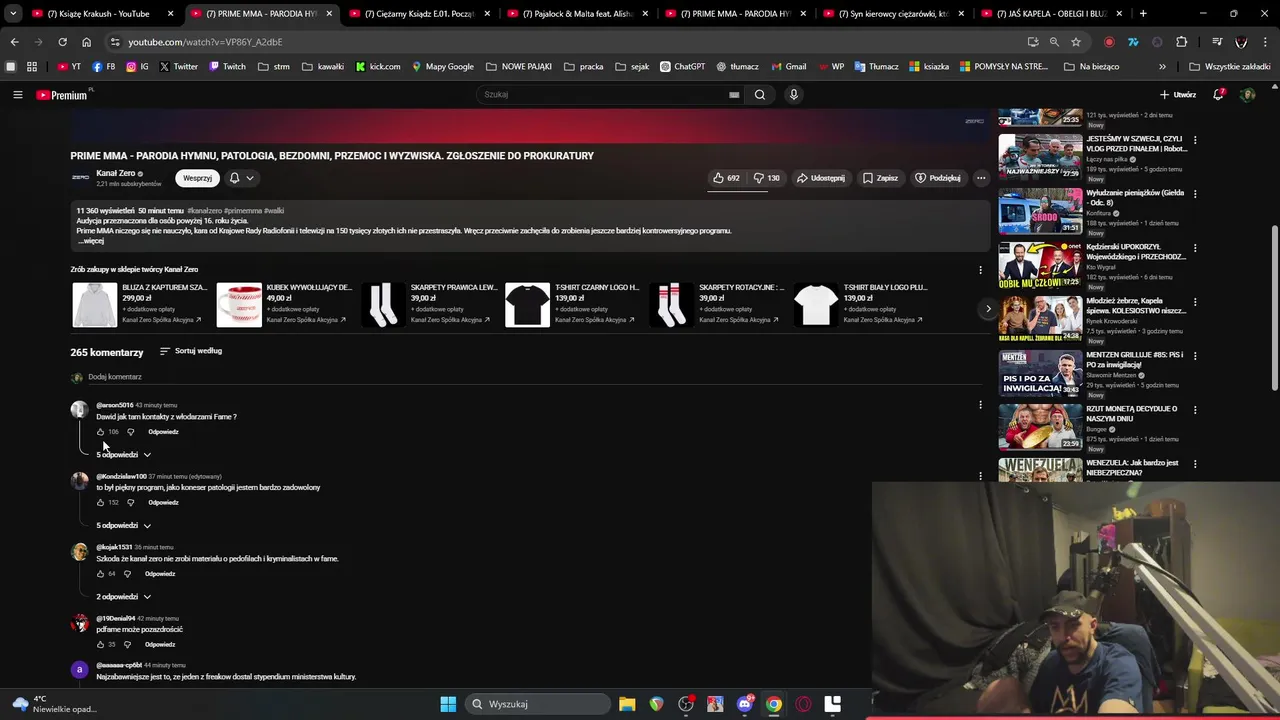Open Sortuj według comment sorting menu

coord(191,351)
